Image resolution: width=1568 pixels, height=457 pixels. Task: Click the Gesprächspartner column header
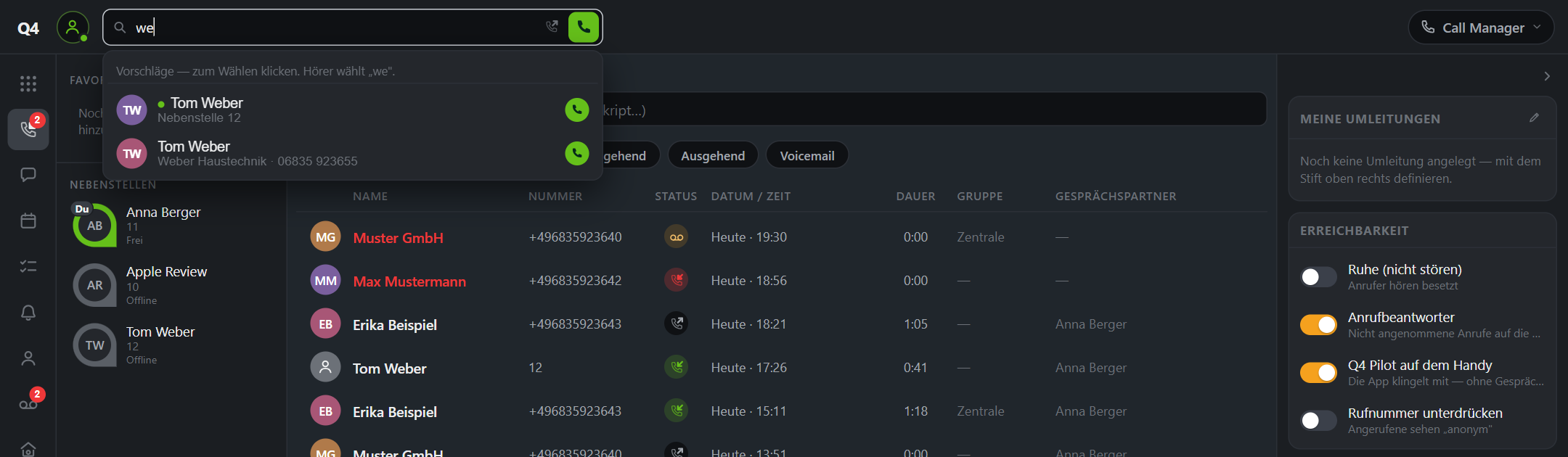[1116, 197]
